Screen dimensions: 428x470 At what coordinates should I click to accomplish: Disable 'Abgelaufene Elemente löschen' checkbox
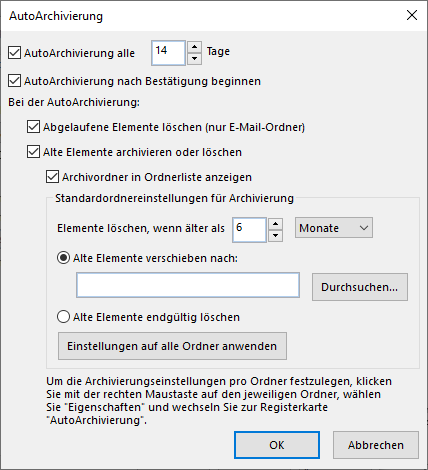click(x=33, y=127)
